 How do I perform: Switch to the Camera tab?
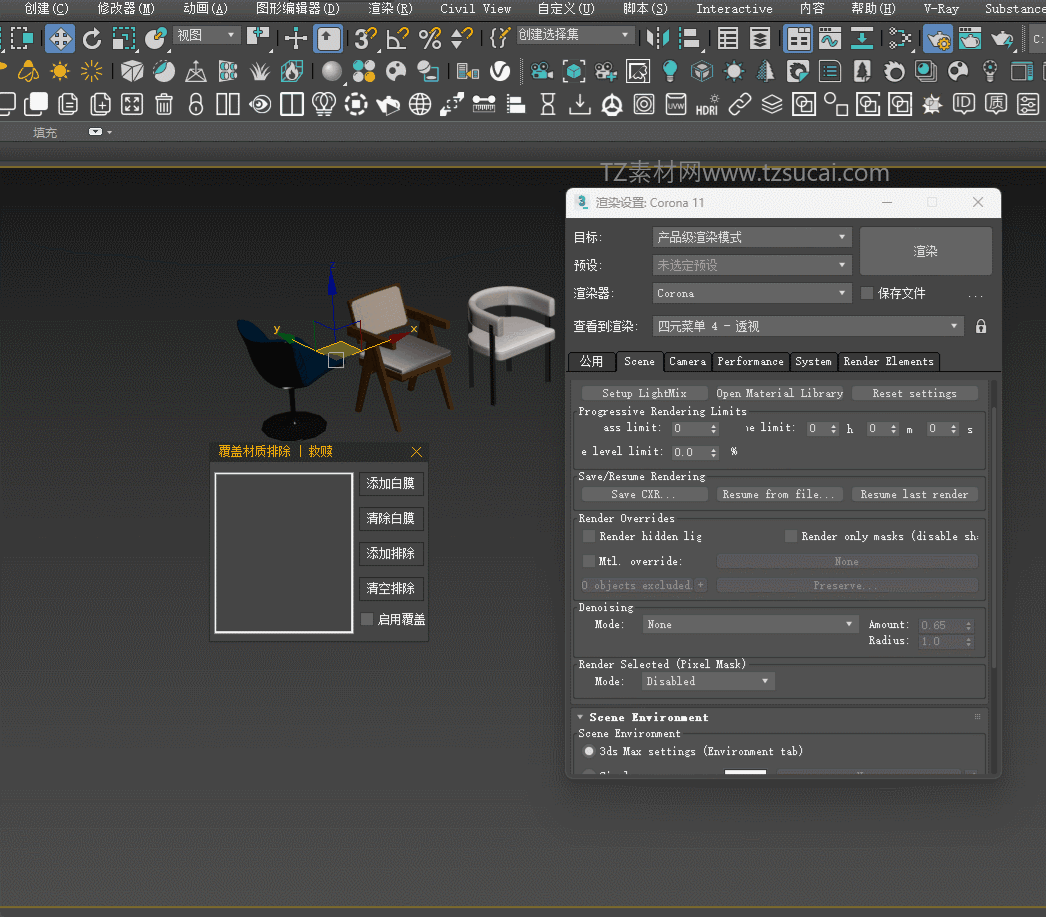point(687,361)
